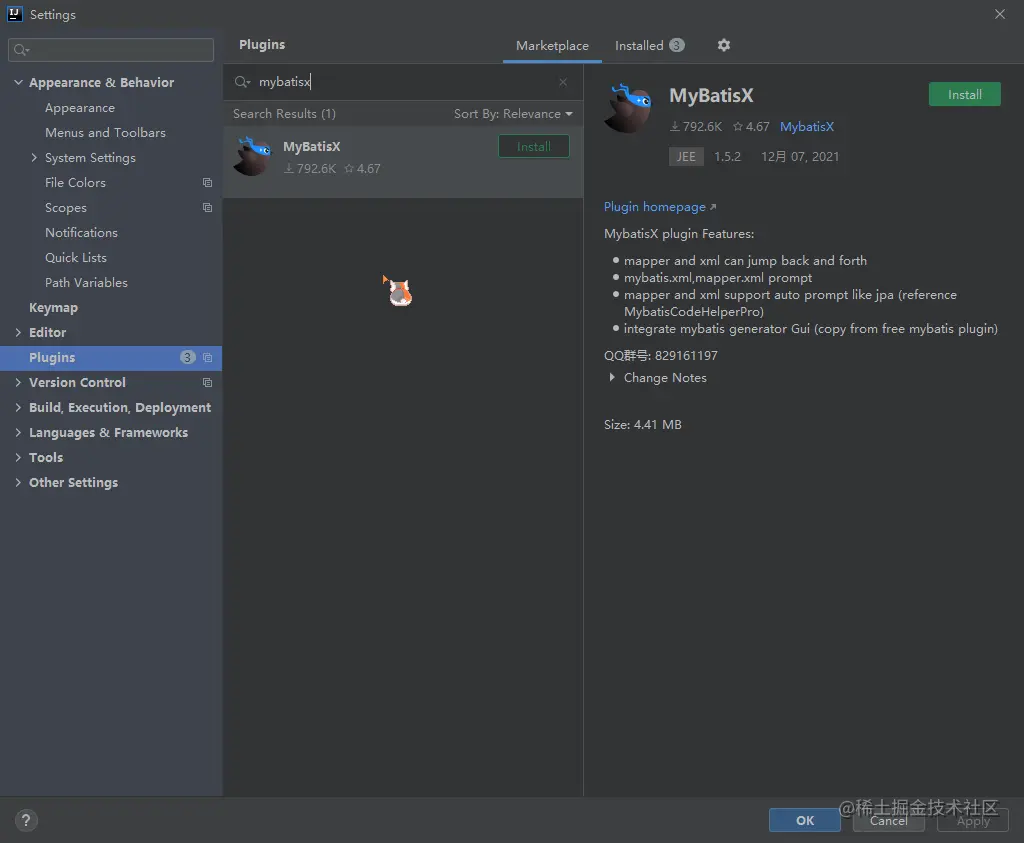Click the Installed tab count badge

pyautogui.click(x=677, y=45)
